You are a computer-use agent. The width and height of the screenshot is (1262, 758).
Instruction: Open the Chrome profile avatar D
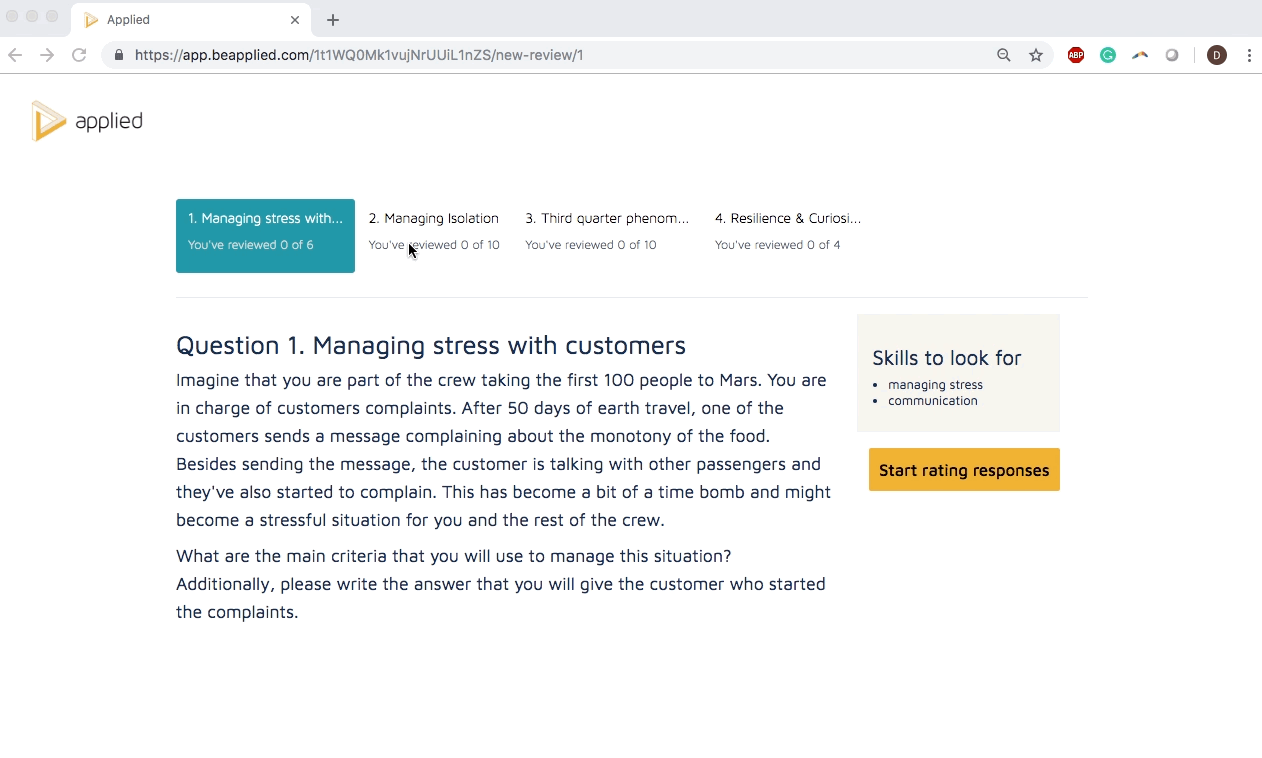(1217, 55)
